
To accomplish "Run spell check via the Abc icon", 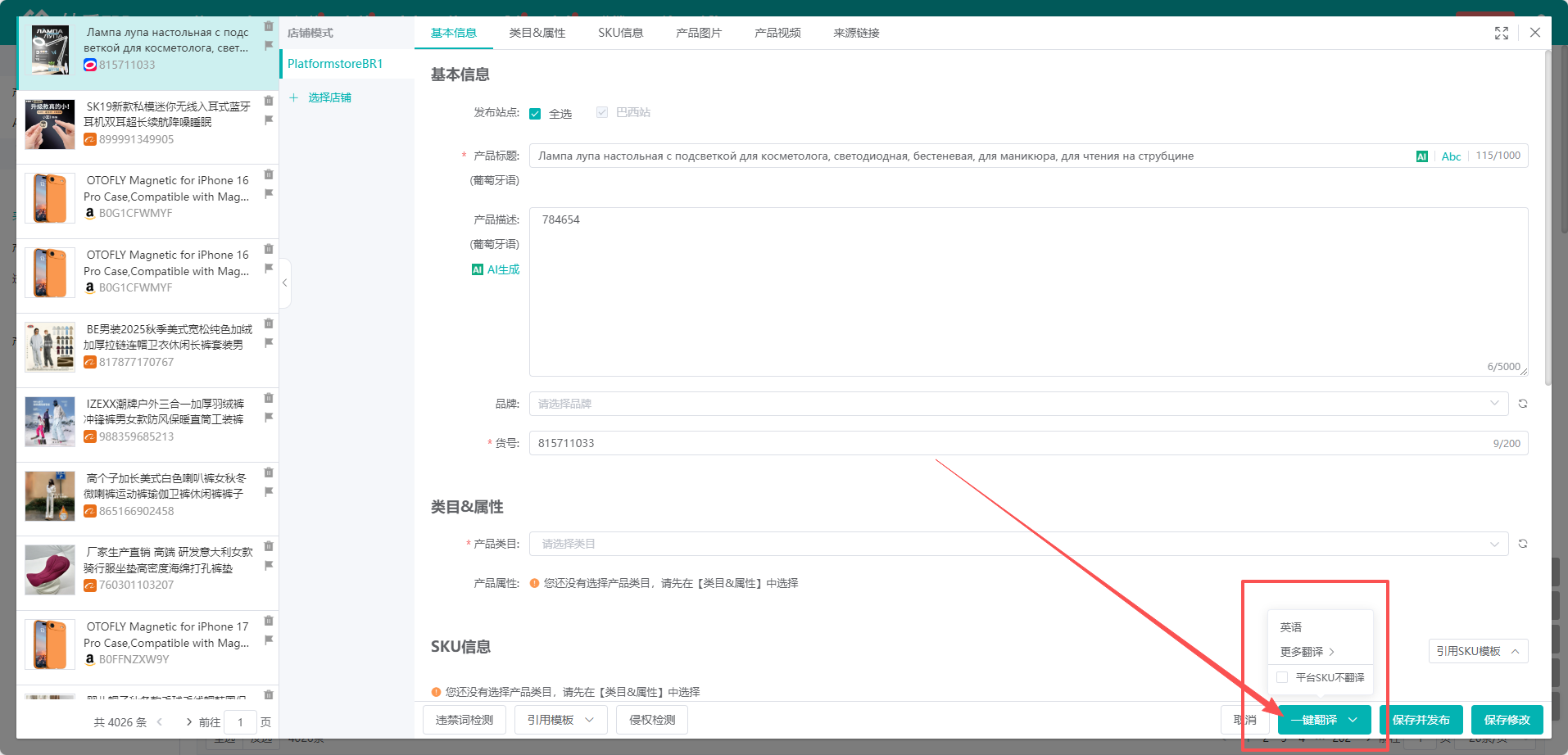I will (1451, 156).
